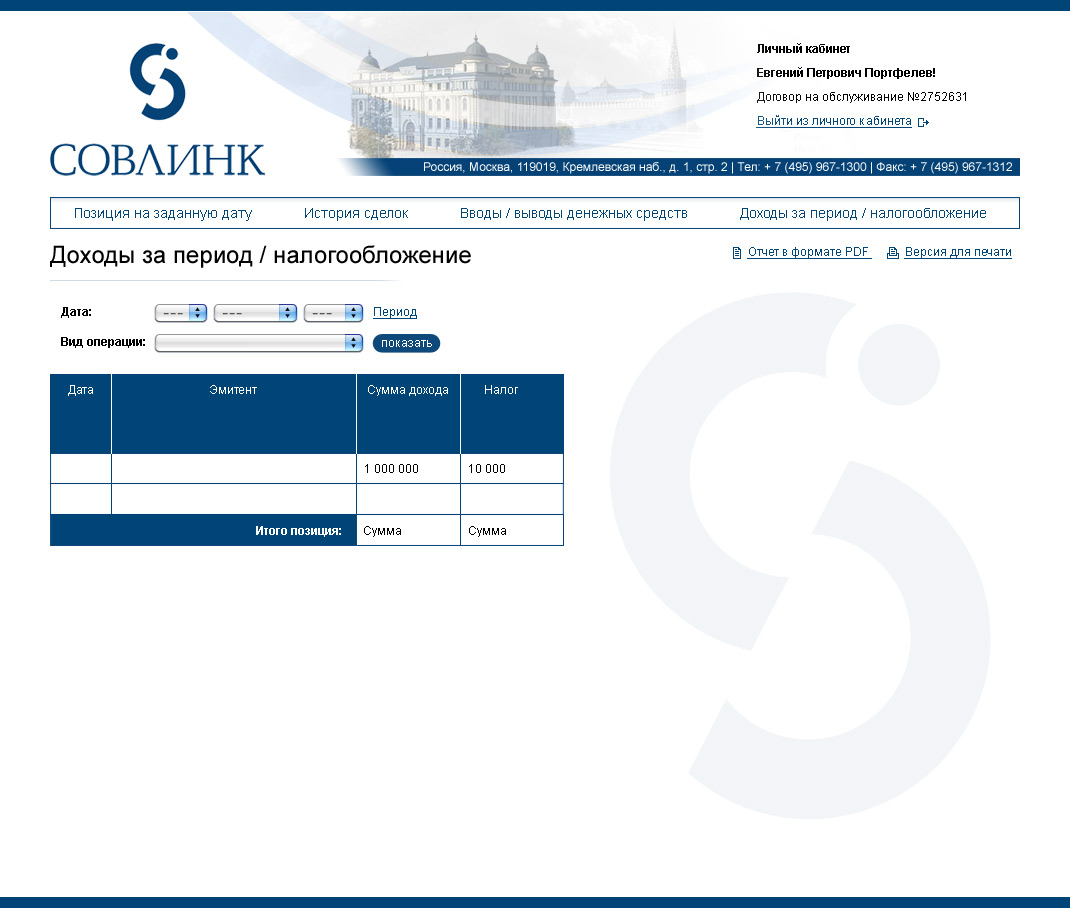This screenshot has height=908, width=1070.
Task: Click the Период link
Action: click(x=395, y=312)
